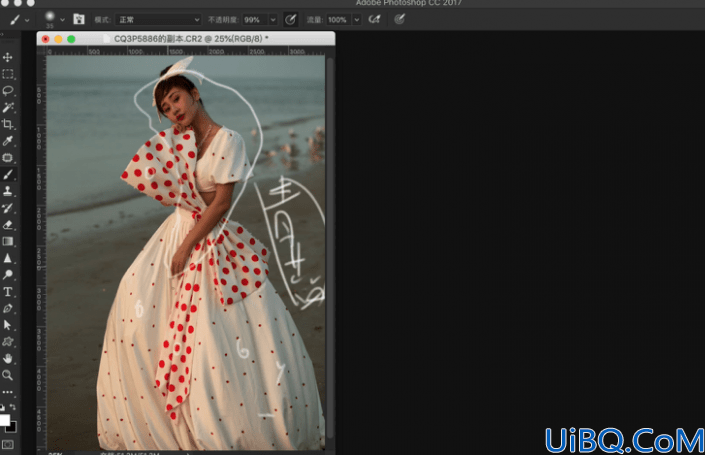The image size is (705, 455).
Task: Minimize the document window with yellow button
Action: pos(58,39)
